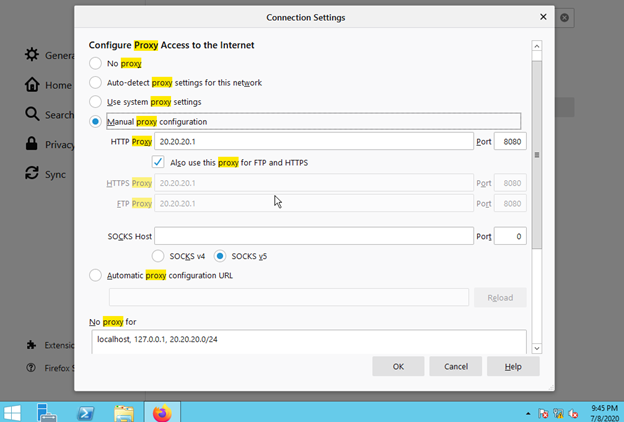Click the Firefox taskbar icon

coord(162,412)
